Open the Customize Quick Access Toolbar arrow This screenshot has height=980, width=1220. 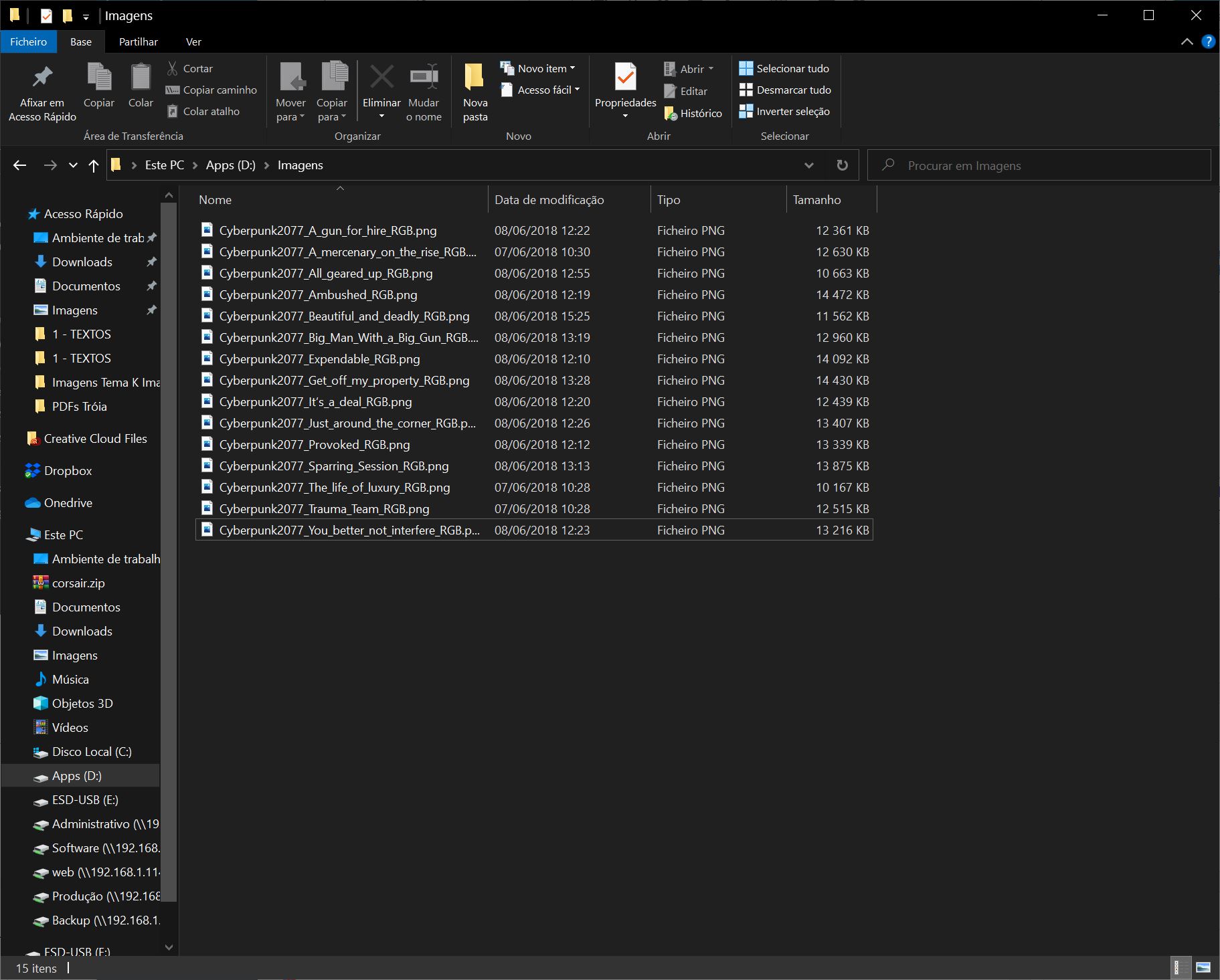(86, 16)
